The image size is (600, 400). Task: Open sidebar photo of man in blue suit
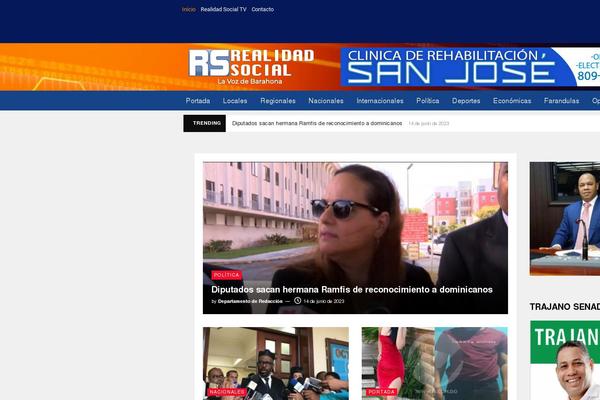565,219
